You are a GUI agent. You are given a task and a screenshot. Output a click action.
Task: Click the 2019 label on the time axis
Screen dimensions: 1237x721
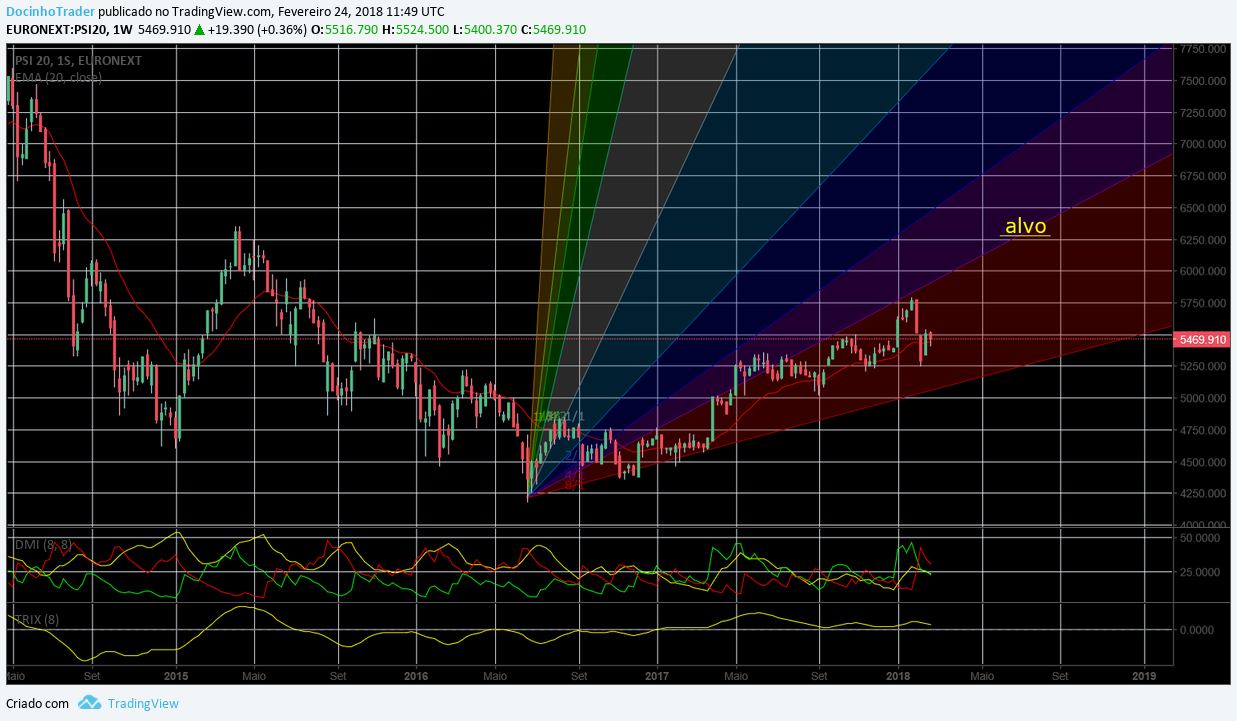(x=1144, y=675)
